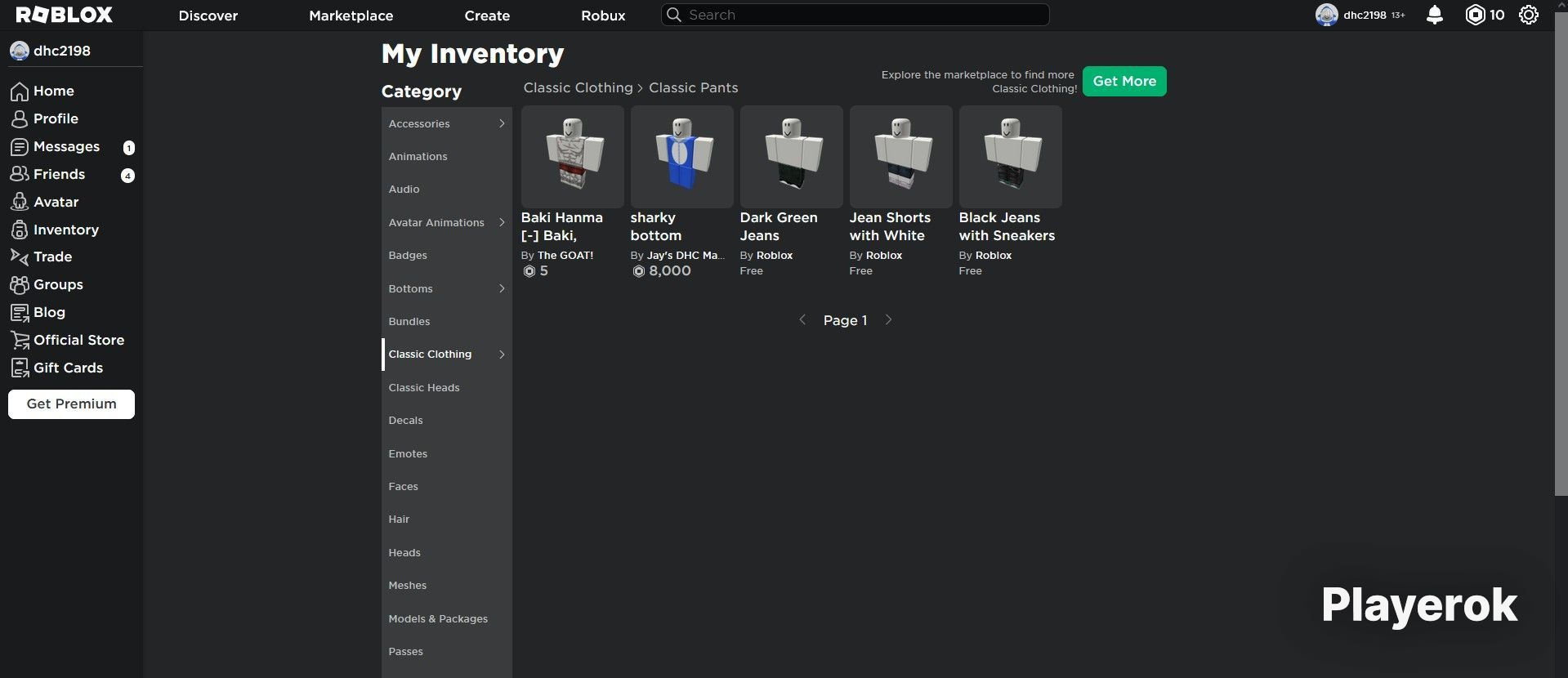Click the Friends sidebar icon
The image size is (1568, 678).
[x=20, y=174]
